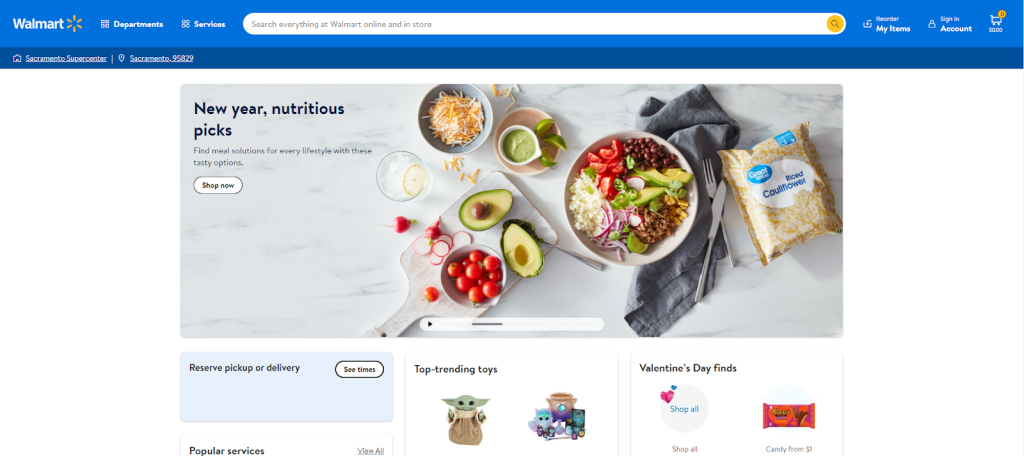Select the Reese's candy thumbnail
Screen dimensions: 1024x456
click(x=789, y=415)
